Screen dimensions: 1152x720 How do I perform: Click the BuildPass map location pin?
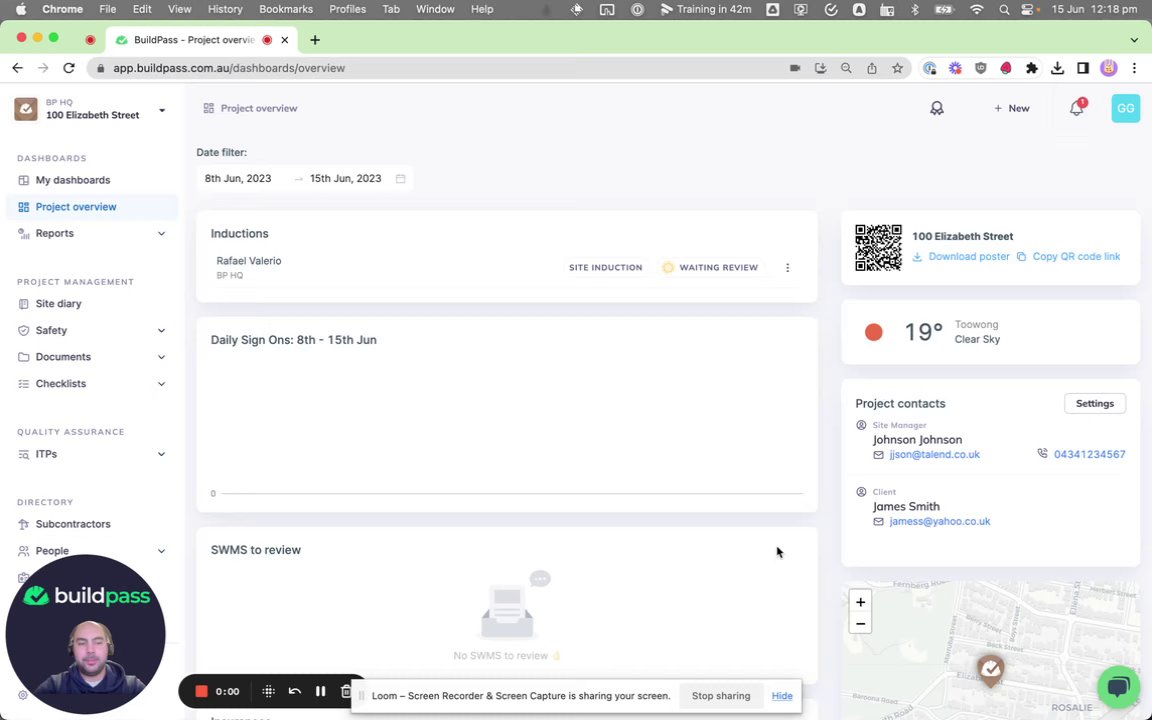click(x=991, y=669)
